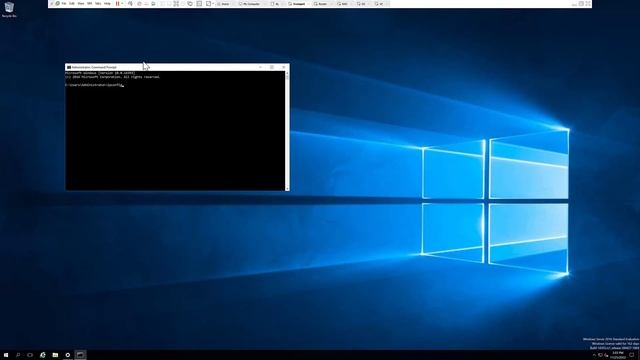Open File Explorer from the taskbar
The image size is (640, 360).
[55, 355]
